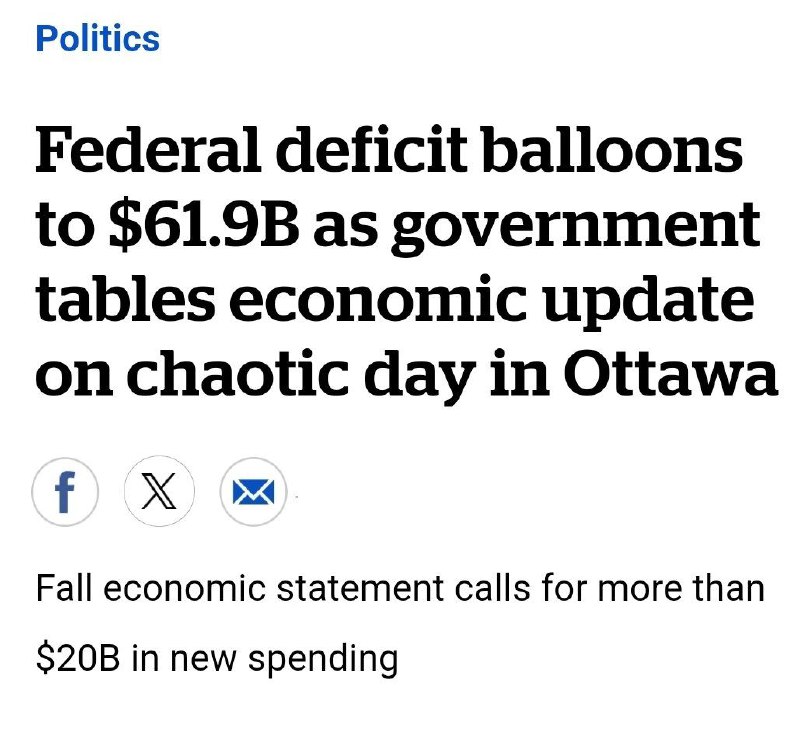Click 'new spending' in the subheadline
This screenshot has width=800, height=736.
284,660
